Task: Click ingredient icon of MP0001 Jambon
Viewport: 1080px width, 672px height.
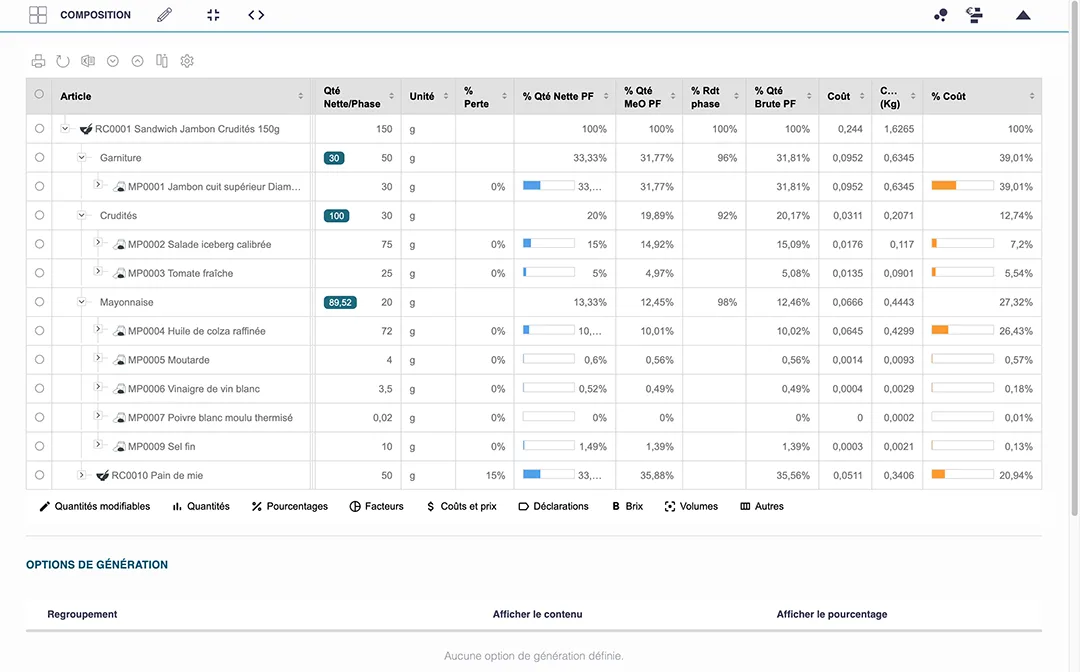Action: (x=119, y=187)
